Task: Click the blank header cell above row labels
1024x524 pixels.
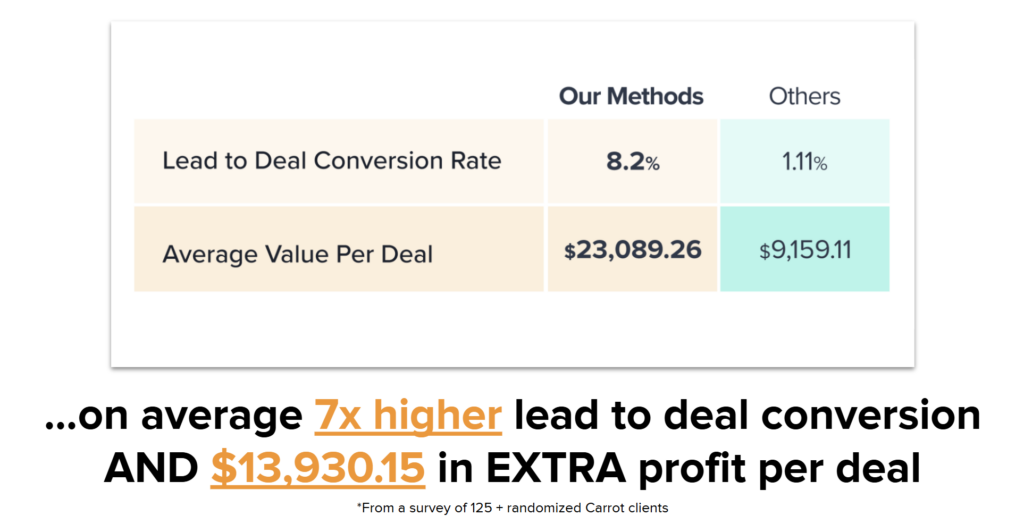Action: [x=339, y=96]
